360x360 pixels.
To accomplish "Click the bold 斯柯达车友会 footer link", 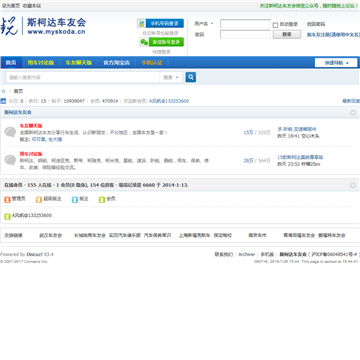I will pyautogui.click(x=293, y=254).
